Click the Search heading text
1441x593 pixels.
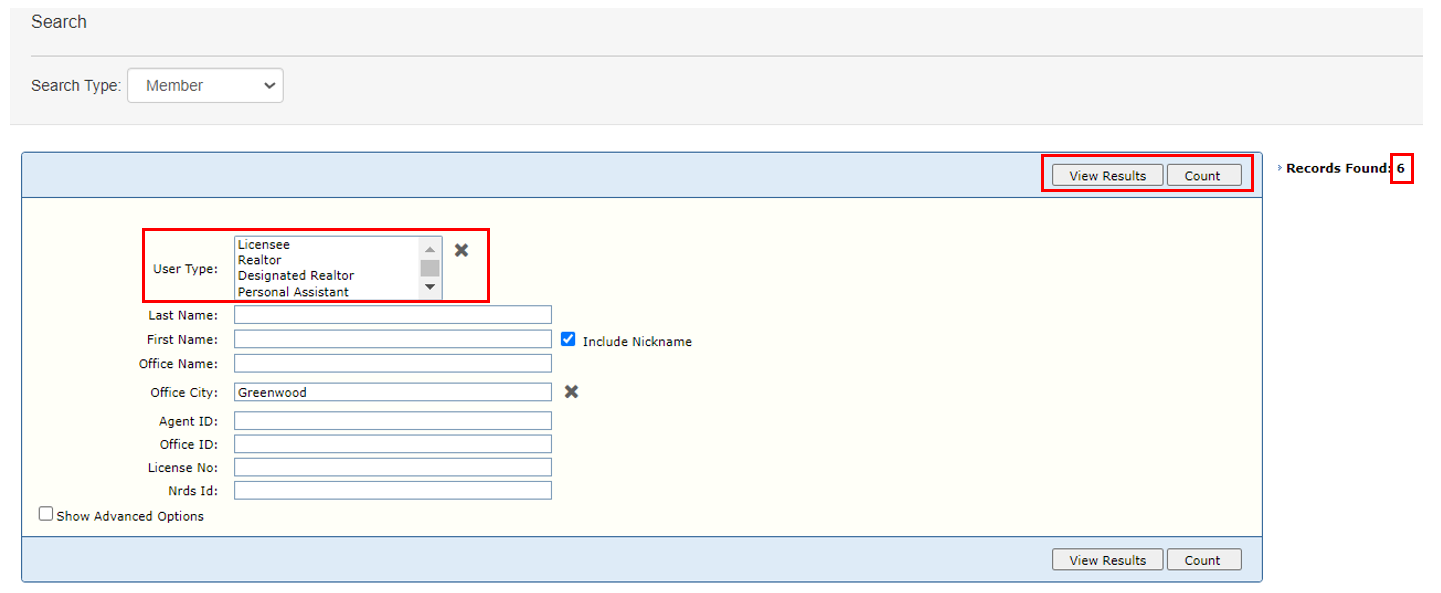click(59, 22)
